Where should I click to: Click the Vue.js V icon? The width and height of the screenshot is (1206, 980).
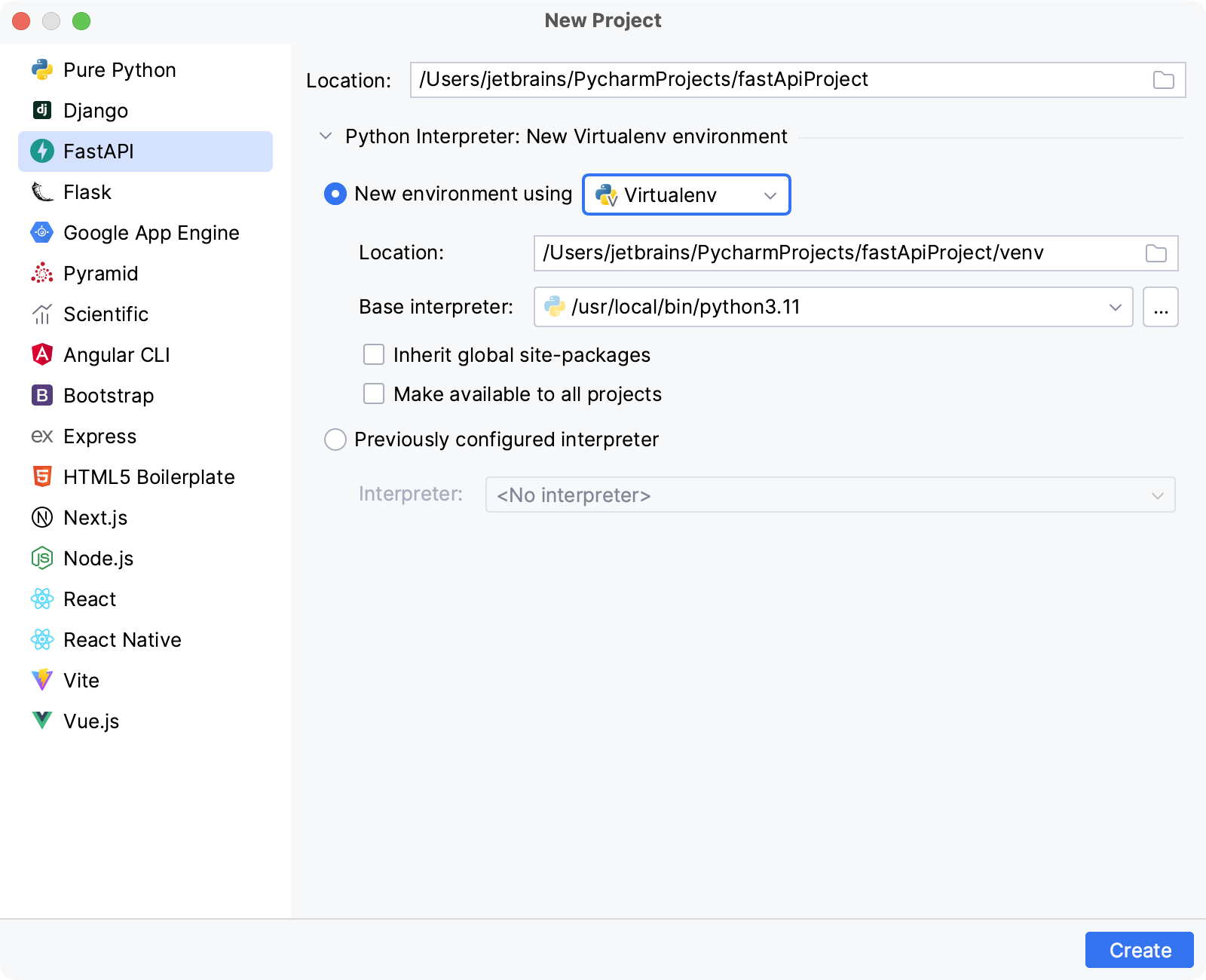point(42,721)
